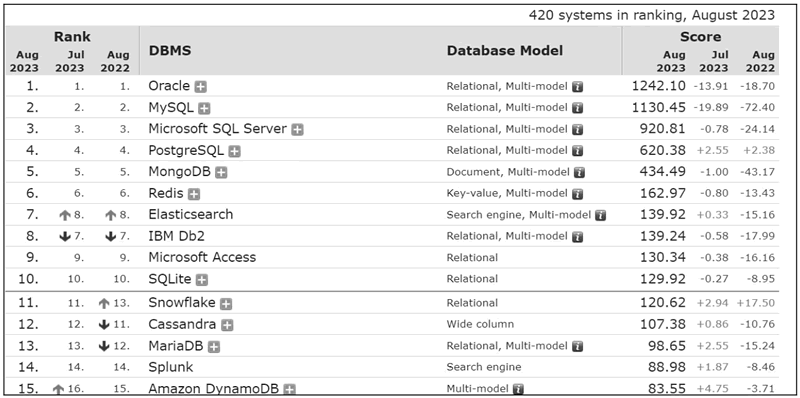Open the Splunk DBMS link

[x=171, y=367]
